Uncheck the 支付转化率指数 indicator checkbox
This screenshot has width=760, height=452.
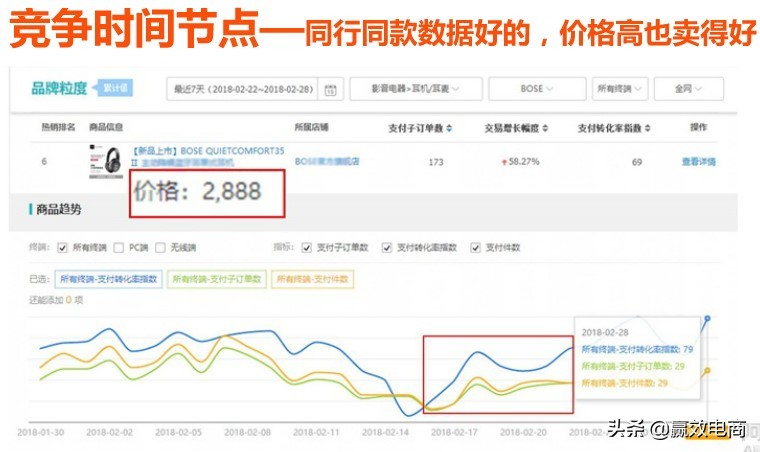[386, 248]
